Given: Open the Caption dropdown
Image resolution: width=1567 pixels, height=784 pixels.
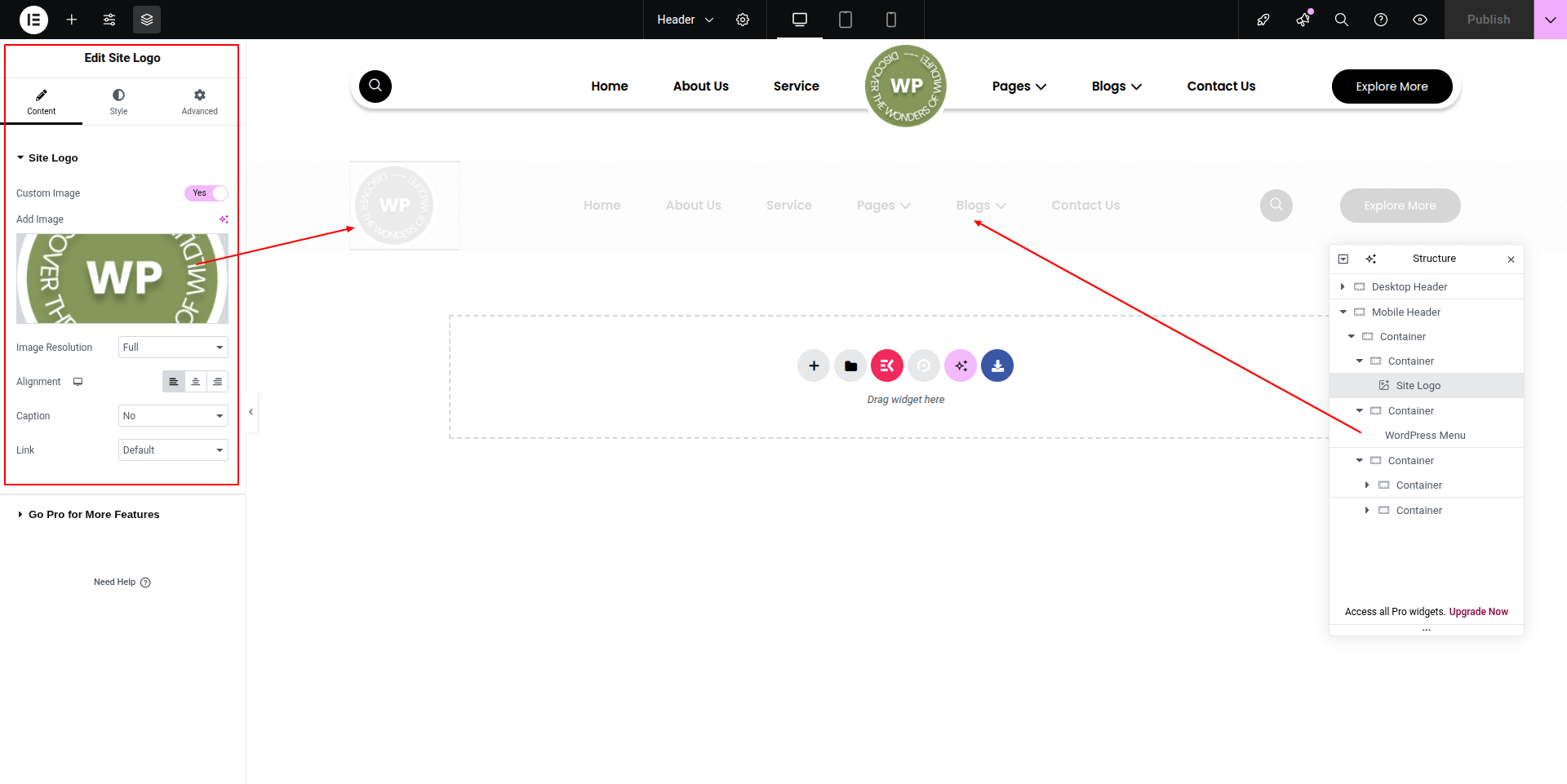Looking at the screenshot, I should [x=173, y=416].
